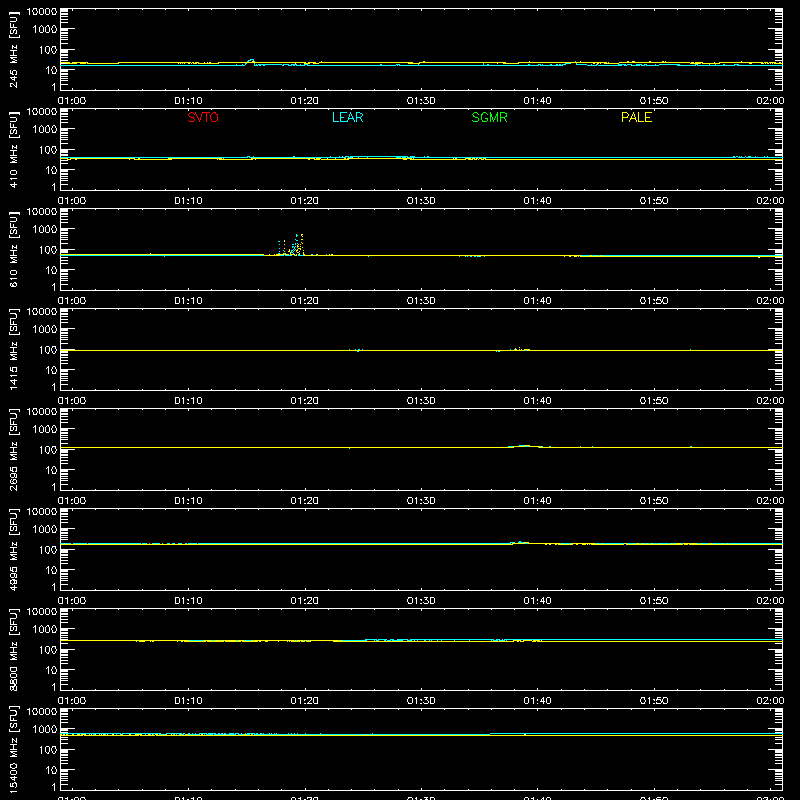Click the 100 y-axis label of 1415 MHz plot
Image resolution: width=800 pixels, height=800 pixels.
(x=48, y=350)
